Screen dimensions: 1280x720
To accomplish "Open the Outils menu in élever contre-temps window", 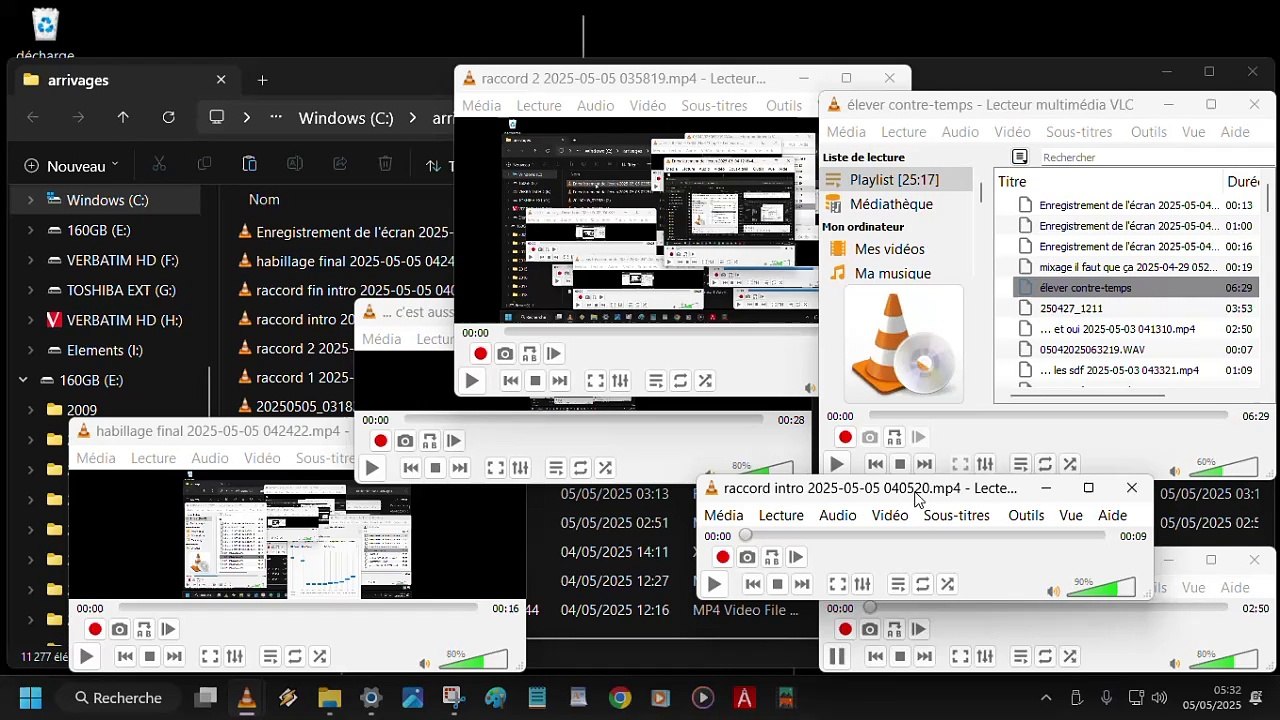I will click(1149, 132).
